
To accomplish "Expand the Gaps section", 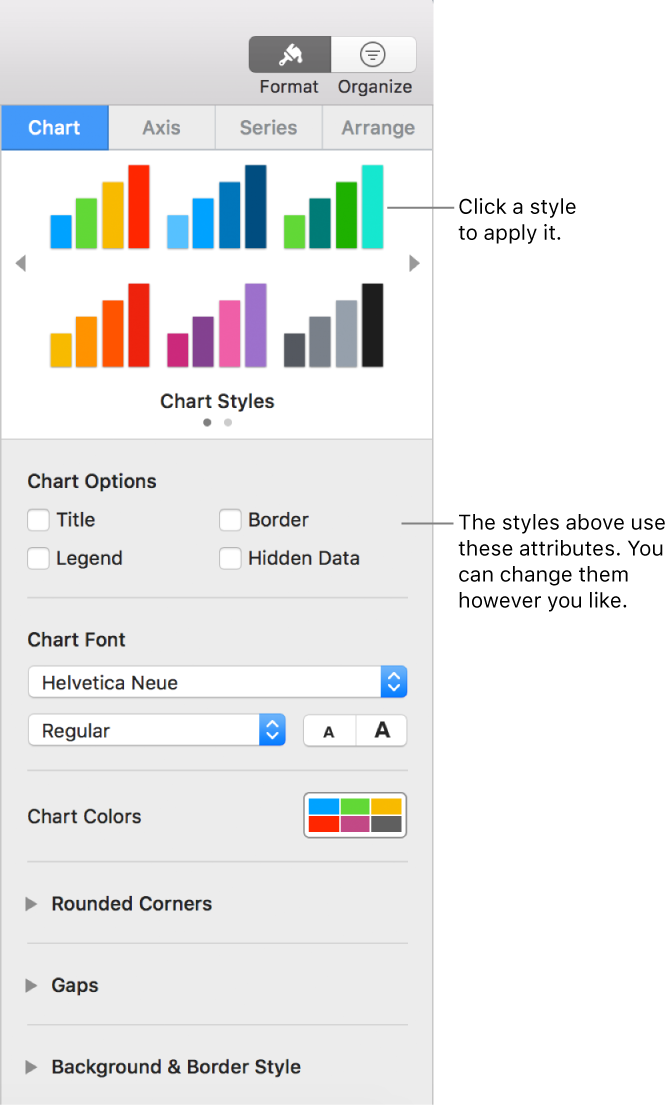I will [31, 985].
